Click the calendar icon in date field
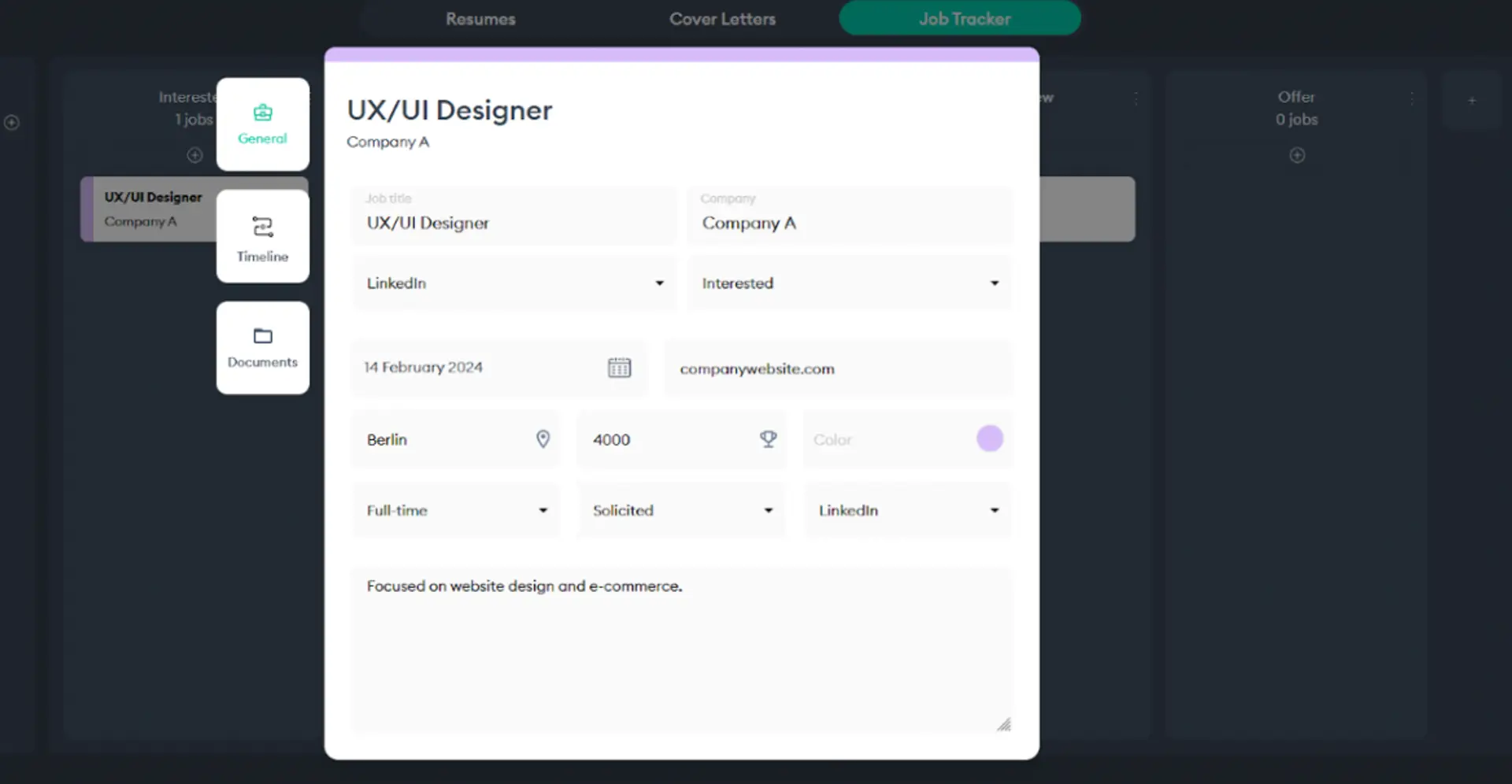Viewport: 1512px width, 784px height. pyautogui.click(x=619, y=368)
